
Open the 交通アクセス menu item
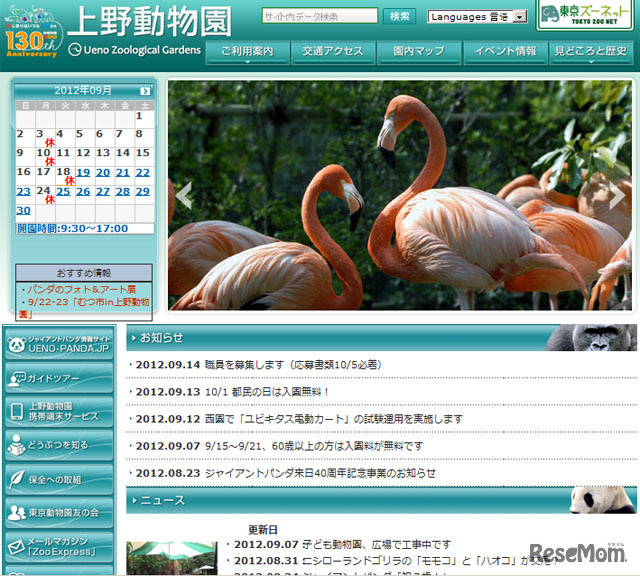click(333, 52)
